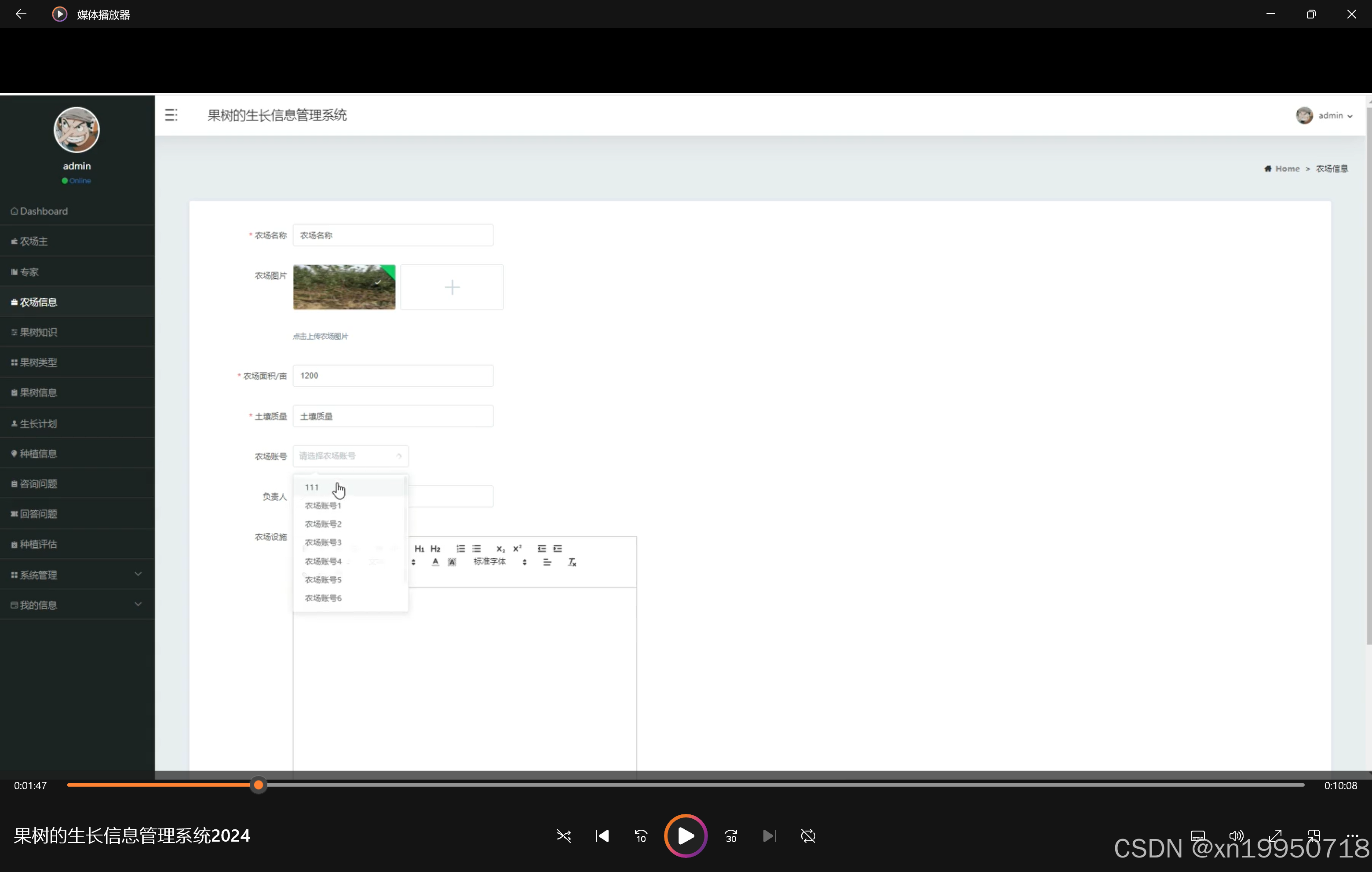The width and height of the screenshot is (1372, 872).
Task: Click the 农场名称 input field
Action: pyautogui.click(x=393, y=235)
